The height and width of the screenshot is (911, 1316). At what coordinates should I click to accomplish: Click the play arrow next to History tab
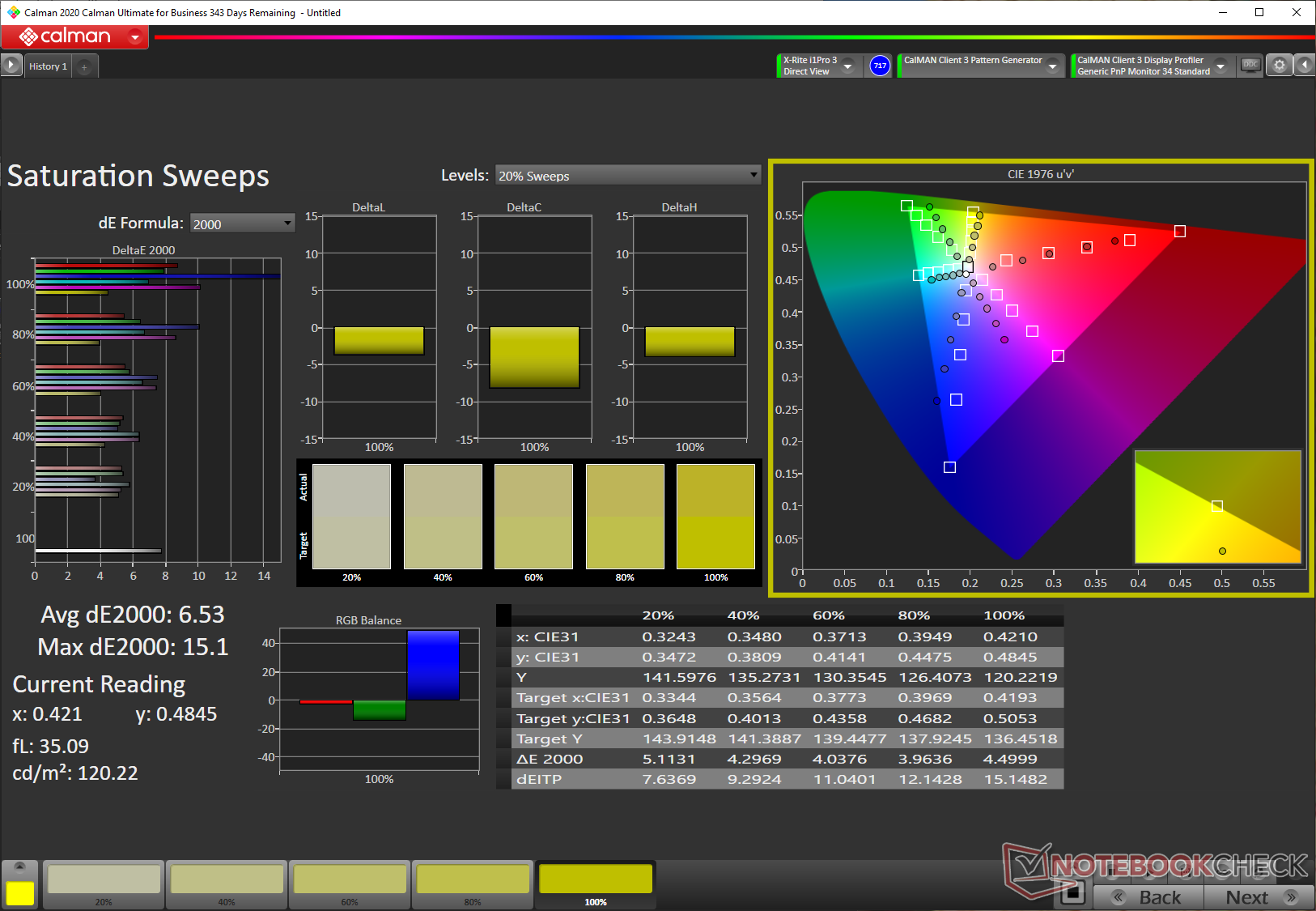(x=11, y=66)
